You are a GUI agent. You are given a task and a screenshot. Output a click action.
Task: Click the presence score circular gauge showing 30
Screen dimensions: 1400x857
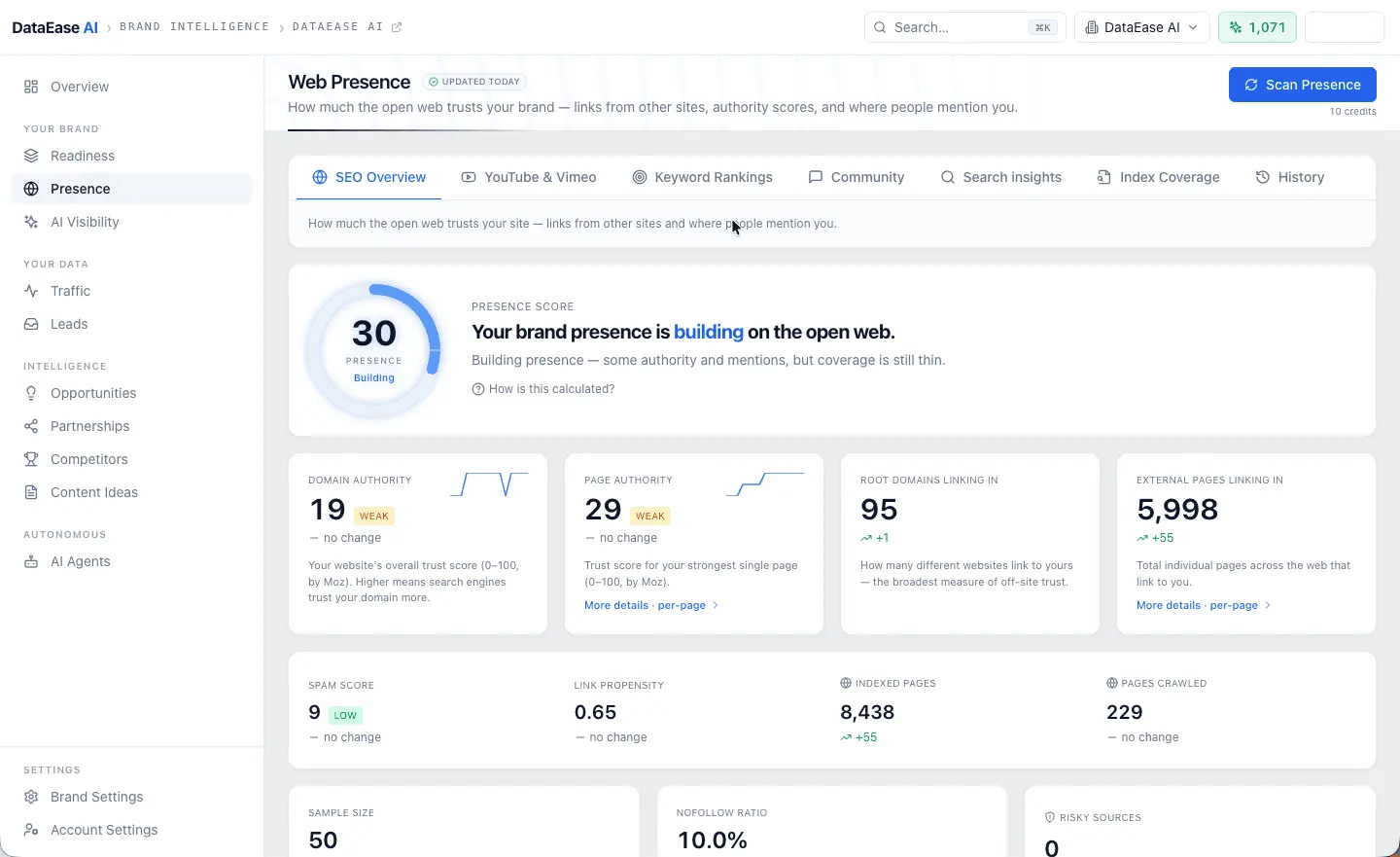pyautogui.click(x=374, y=350)
